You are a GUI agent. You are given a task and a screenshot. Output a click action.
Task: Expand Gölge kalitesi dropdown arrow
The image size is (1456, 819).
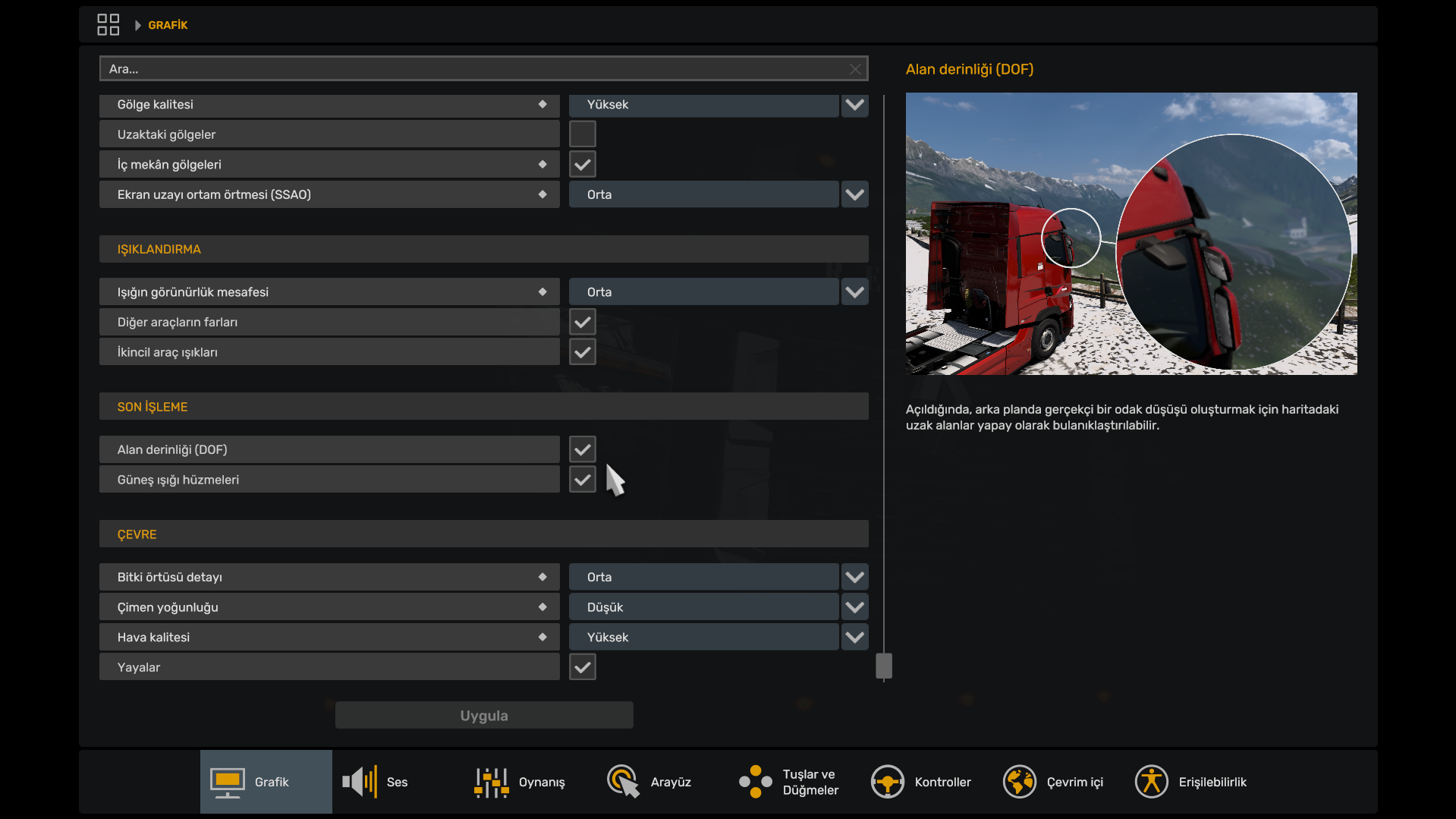pyautogui.click(x=855, y=105)
